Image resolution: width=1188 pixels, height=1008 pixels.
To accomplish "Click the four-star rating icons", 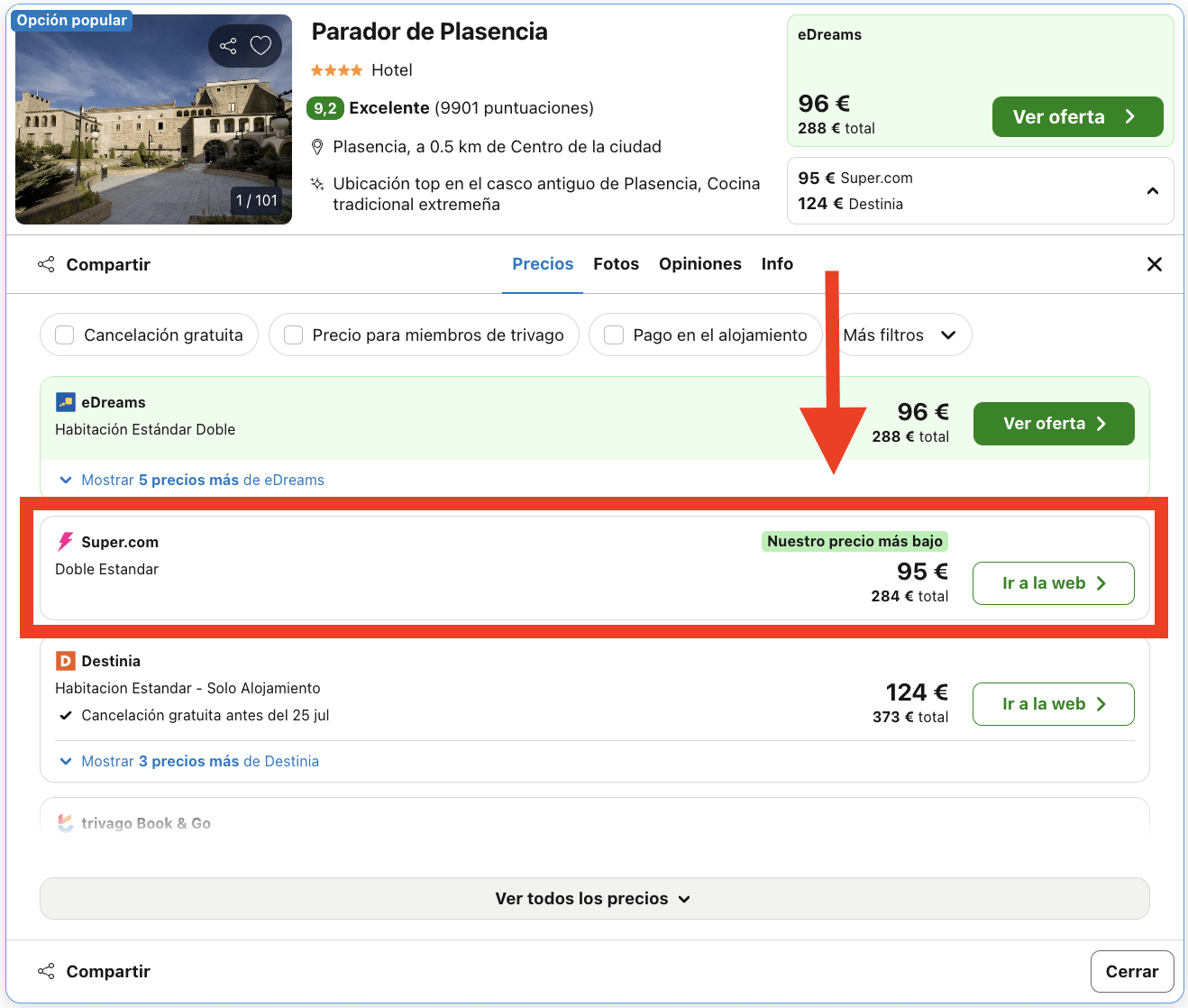I will click(x=337, y=70).
